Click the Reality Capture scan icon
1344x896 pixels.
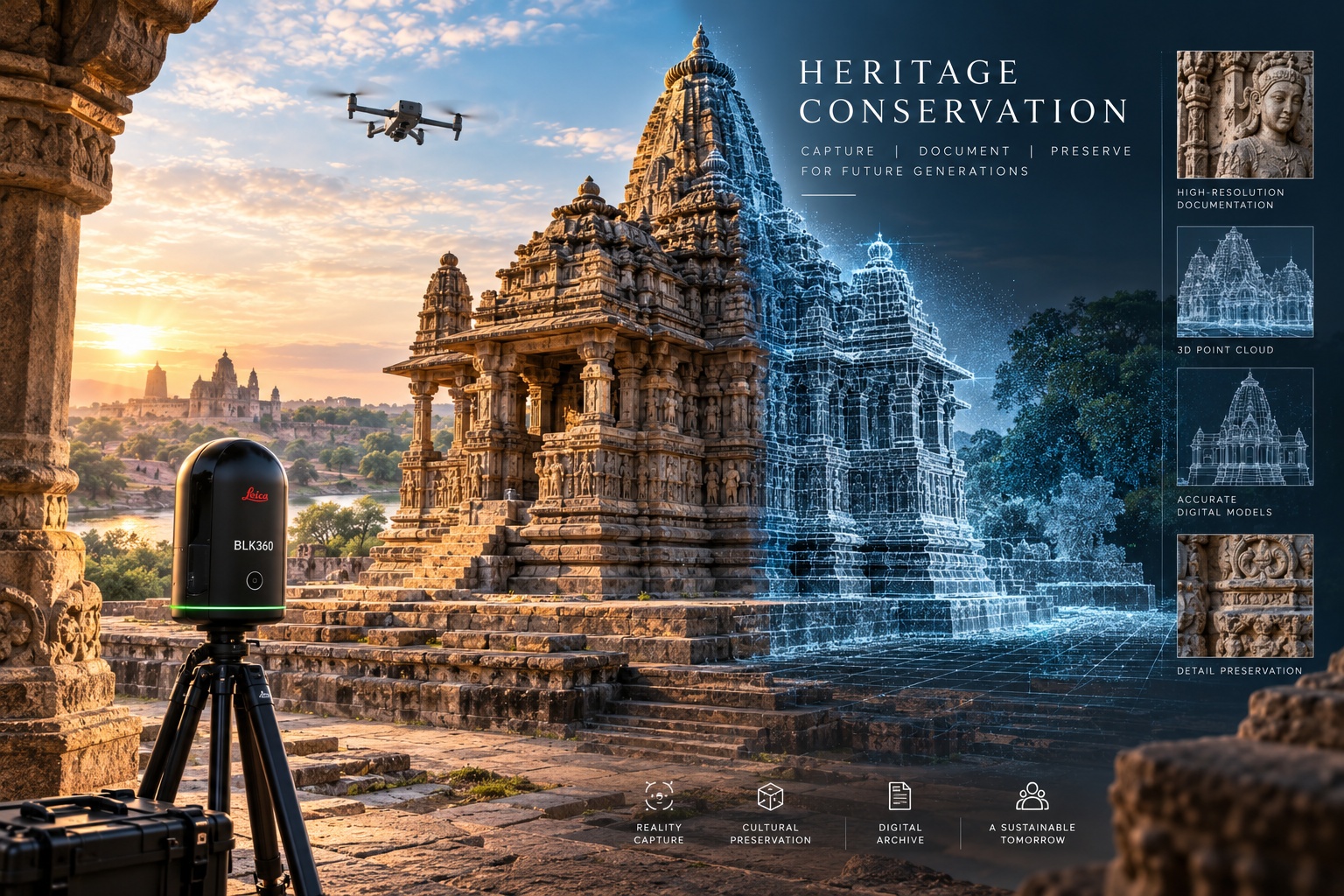pos(659,796)
